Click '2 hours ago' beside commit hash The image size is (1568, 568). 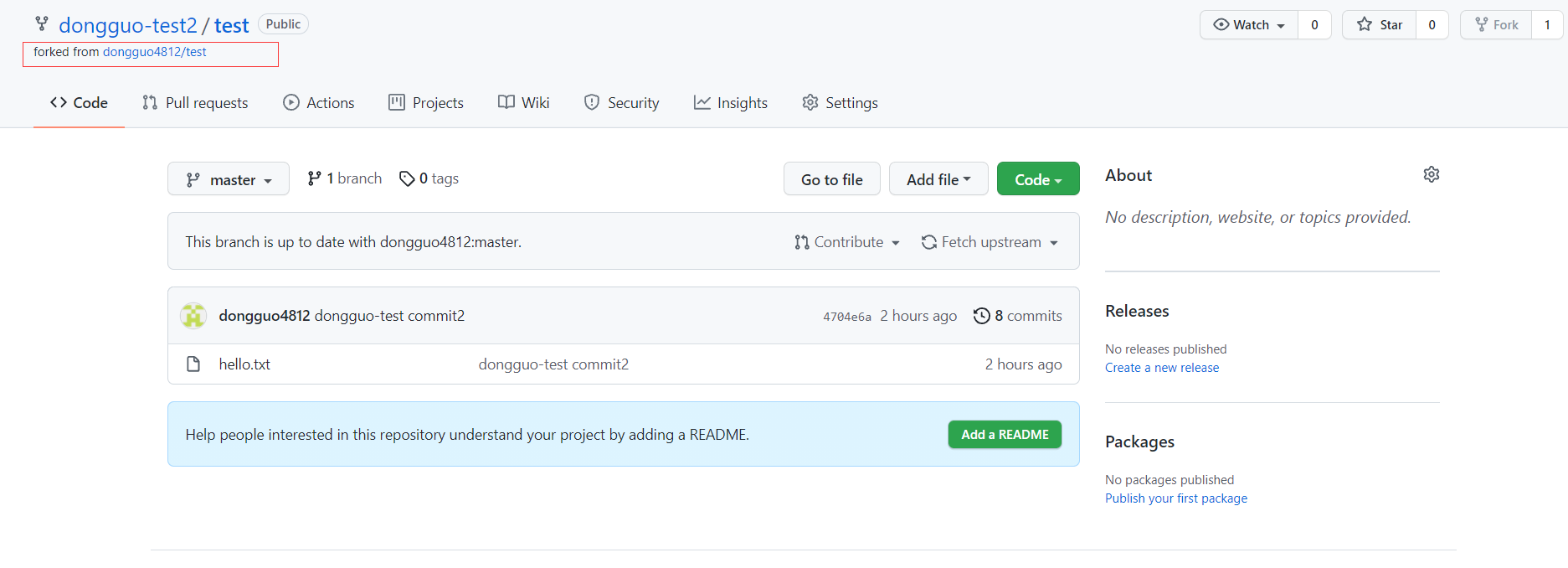pos(918,316)
